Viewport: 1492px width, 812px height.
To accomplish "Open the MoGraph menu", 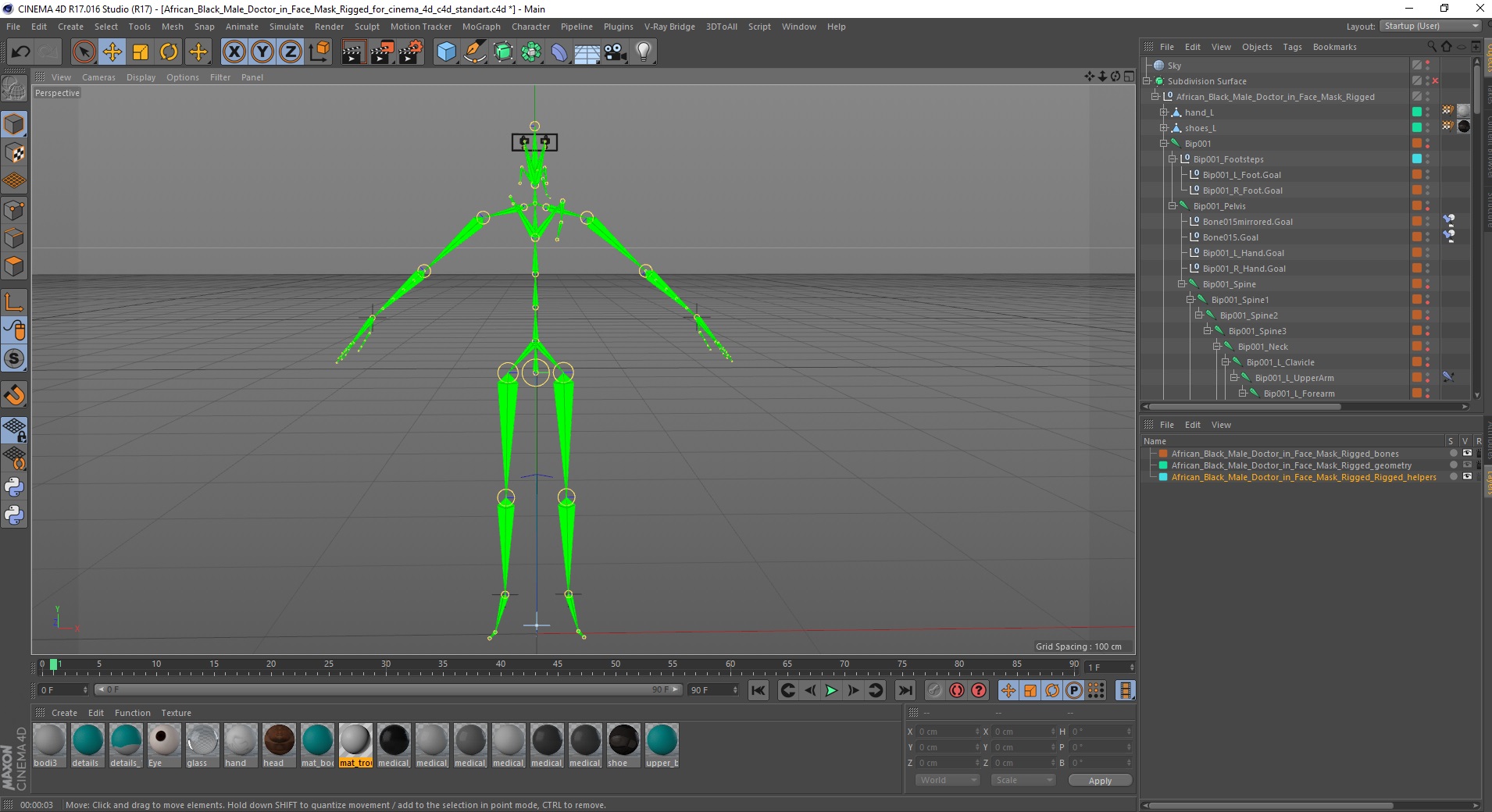I will (481, 27).
